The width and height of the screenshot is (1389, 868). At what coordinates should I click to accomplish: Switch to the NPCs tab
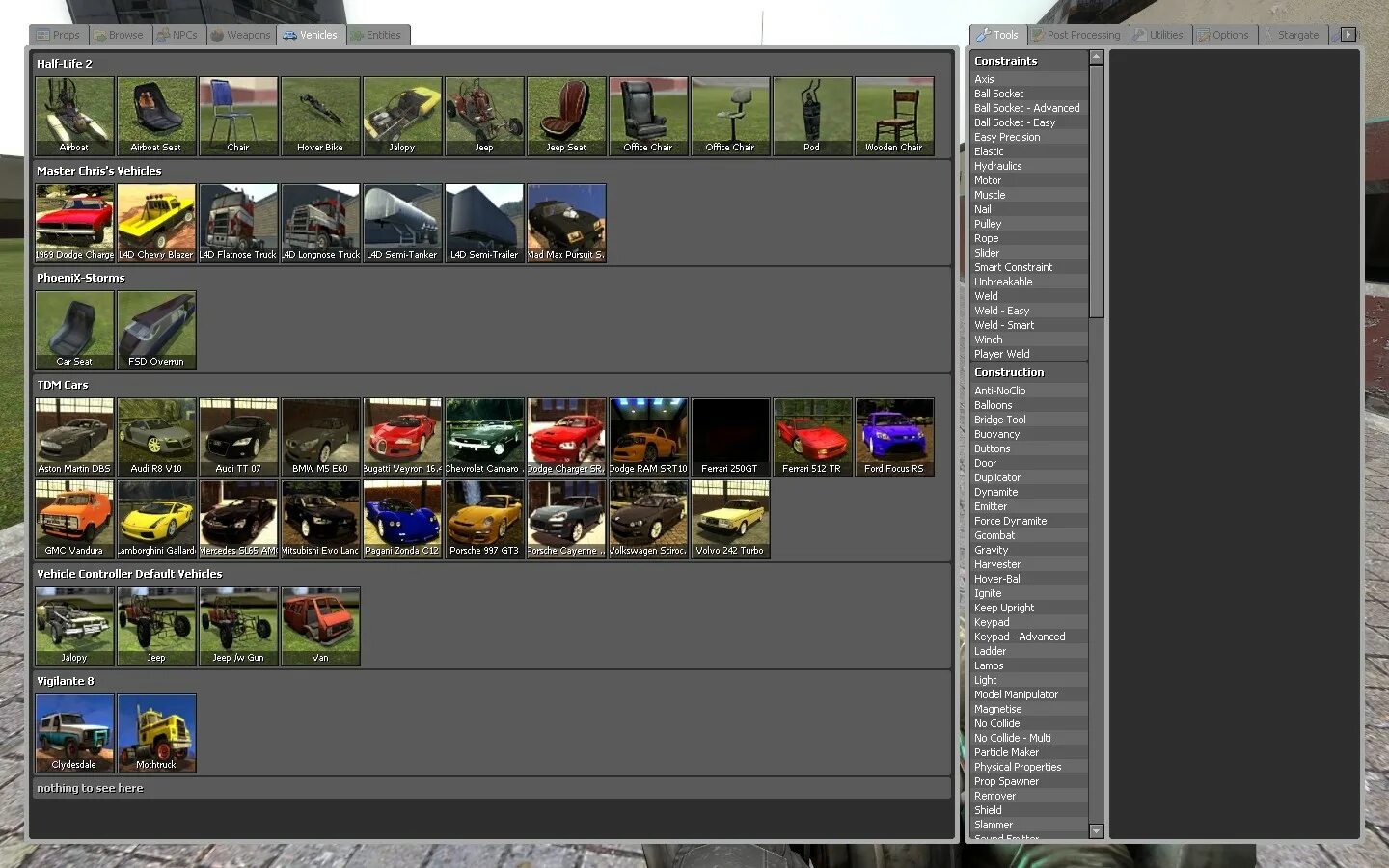pos(177,35)
